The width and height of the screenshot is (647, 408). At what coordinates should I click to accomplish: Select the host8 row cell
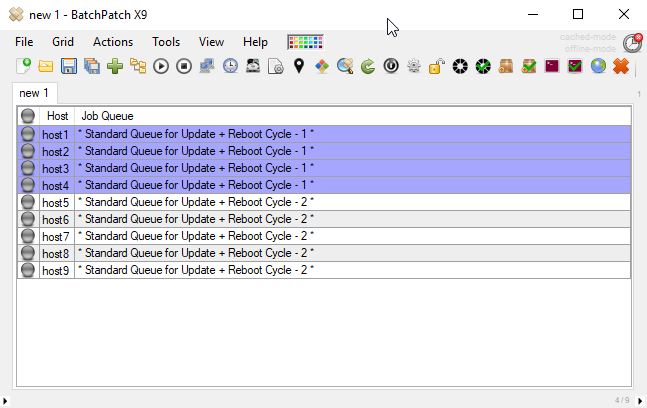57,253
